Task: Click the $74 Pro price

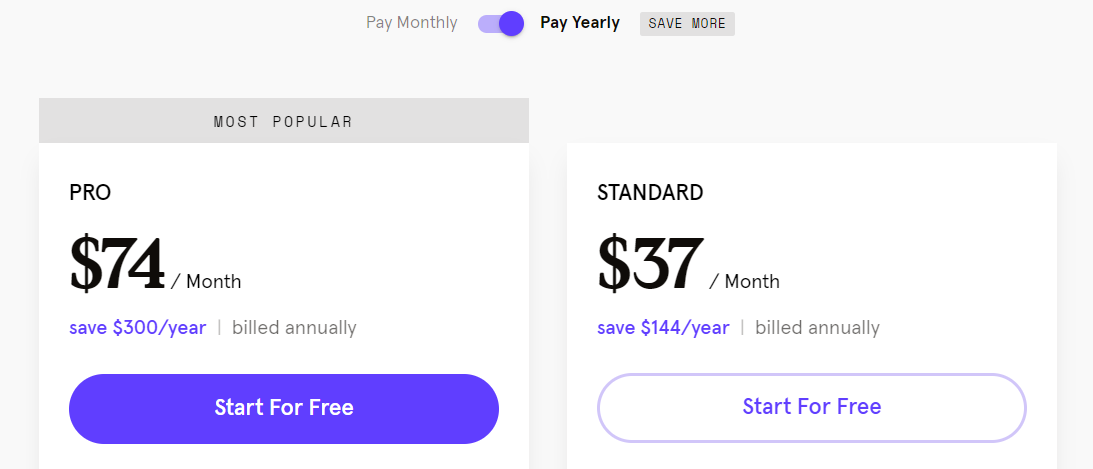Action: (x=117, y=264)
